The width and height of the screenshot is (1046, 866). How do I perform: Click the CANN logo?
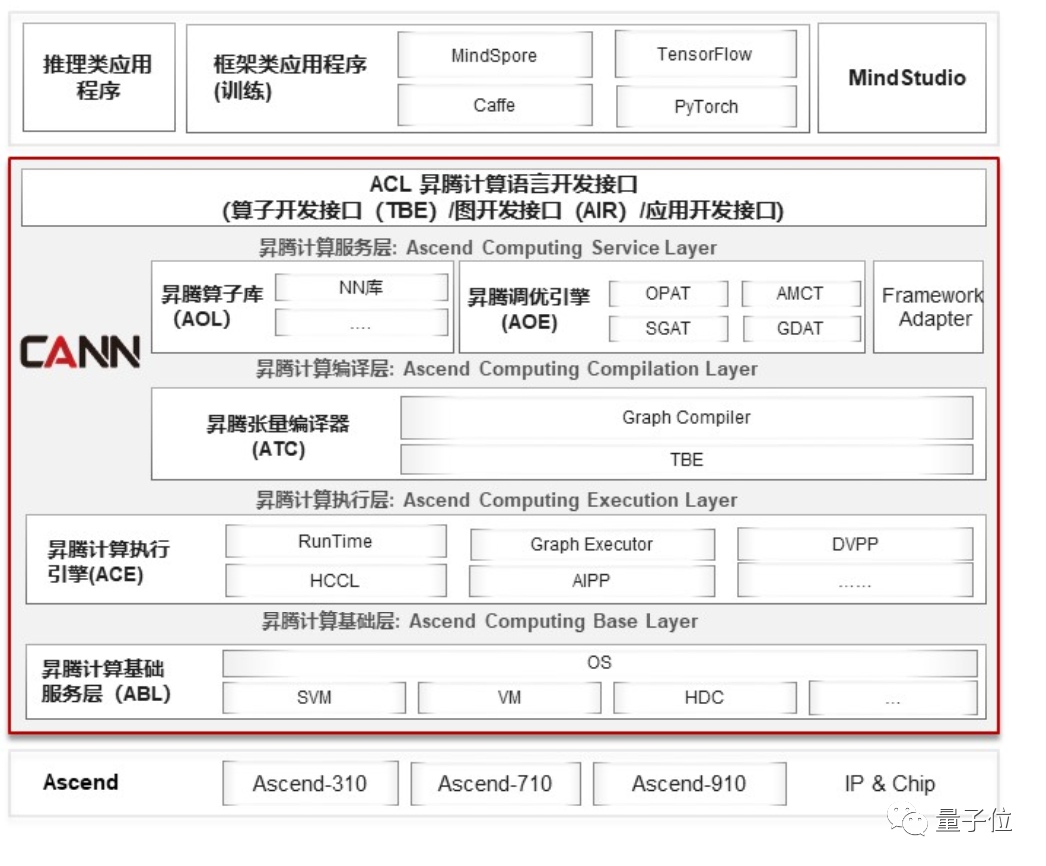tap(80, 350)
